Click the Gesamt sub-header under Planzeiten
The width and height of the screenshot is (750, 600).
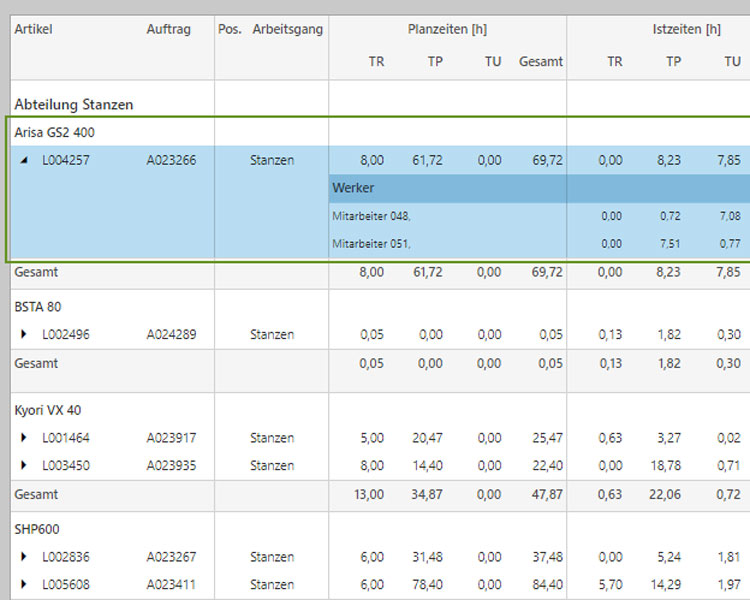pos(540,61)
